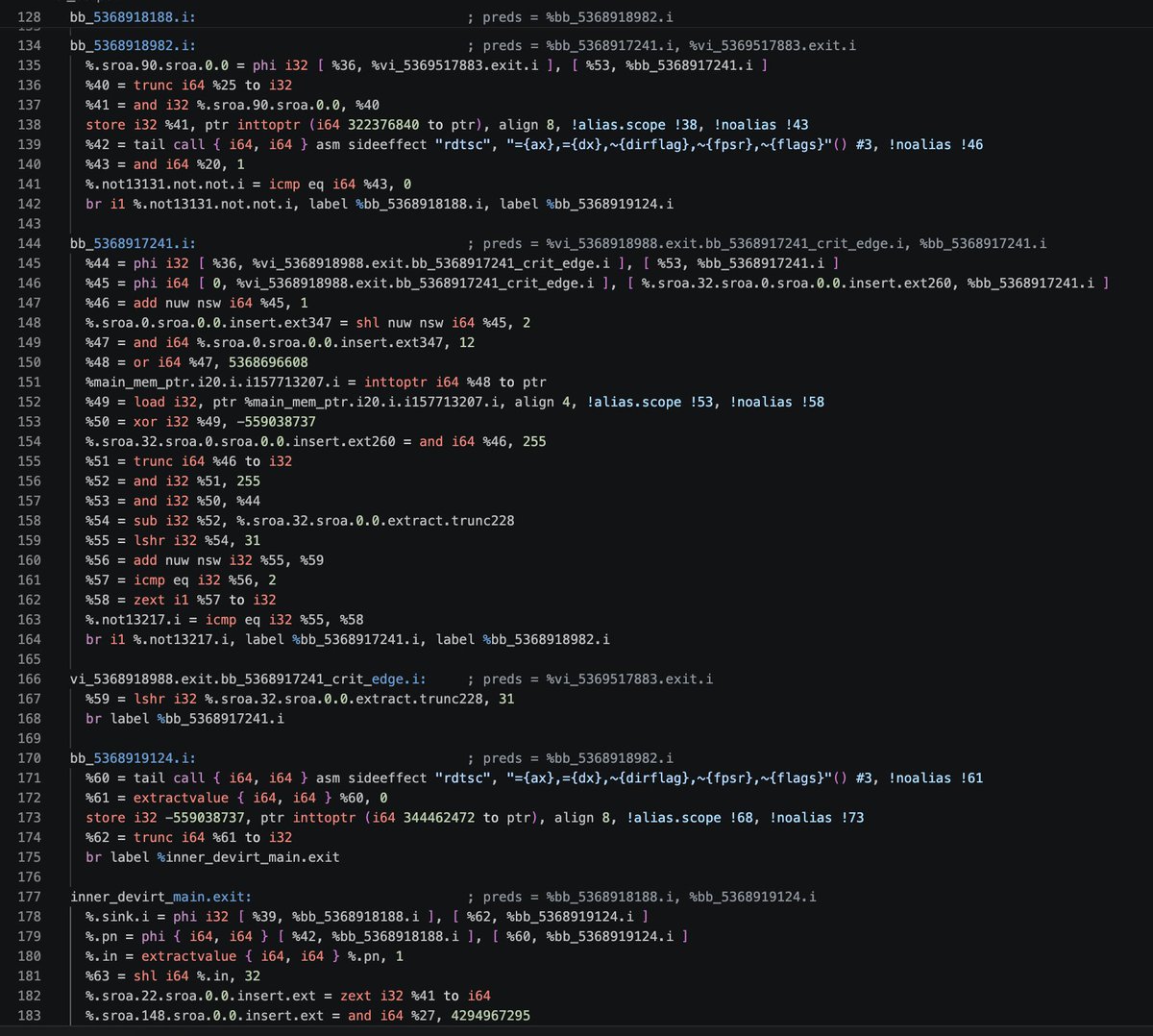1153x1036 pixels.
Task: Click the '%61 = extractvalue' line
Action: coord(236,798)
